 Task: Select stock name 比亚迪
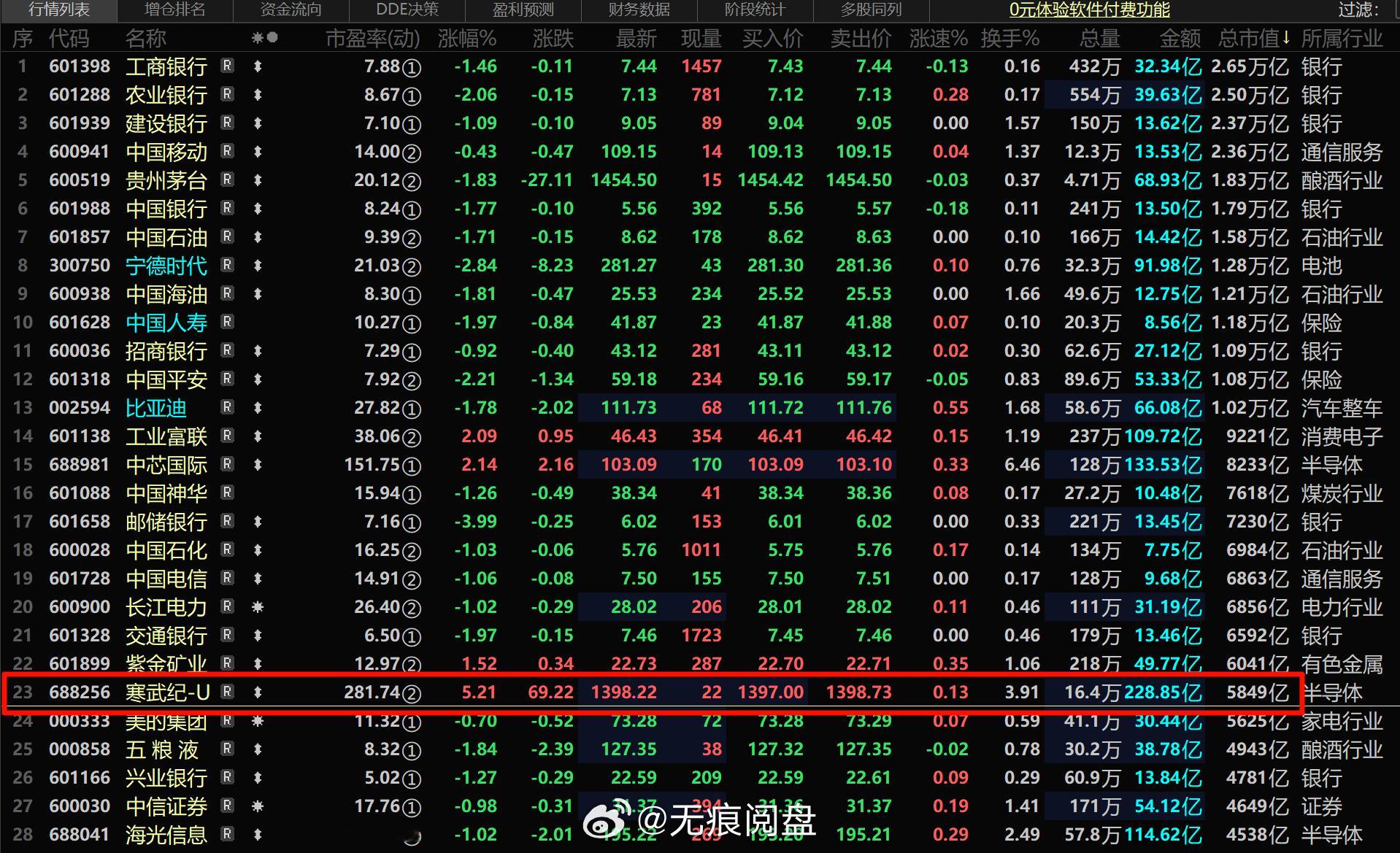(155, 408)
